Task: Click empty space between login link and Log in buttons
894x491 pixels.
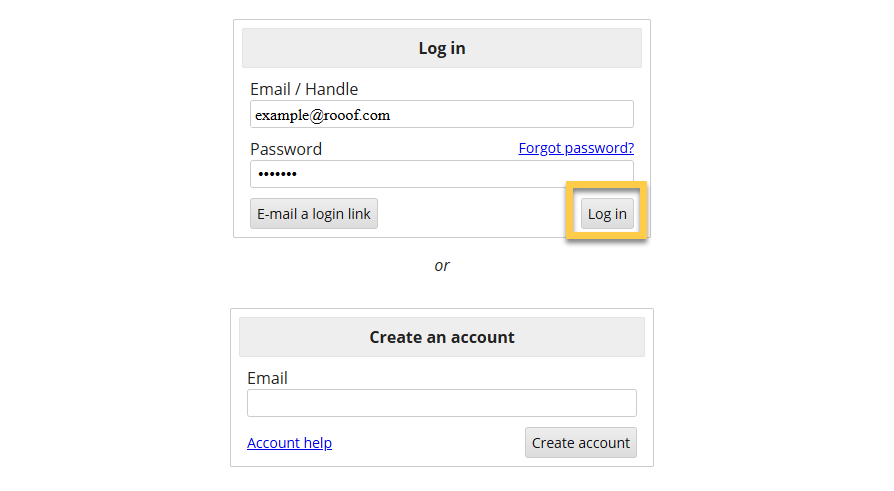Action: pyautogui.click(x=472, y=214)
